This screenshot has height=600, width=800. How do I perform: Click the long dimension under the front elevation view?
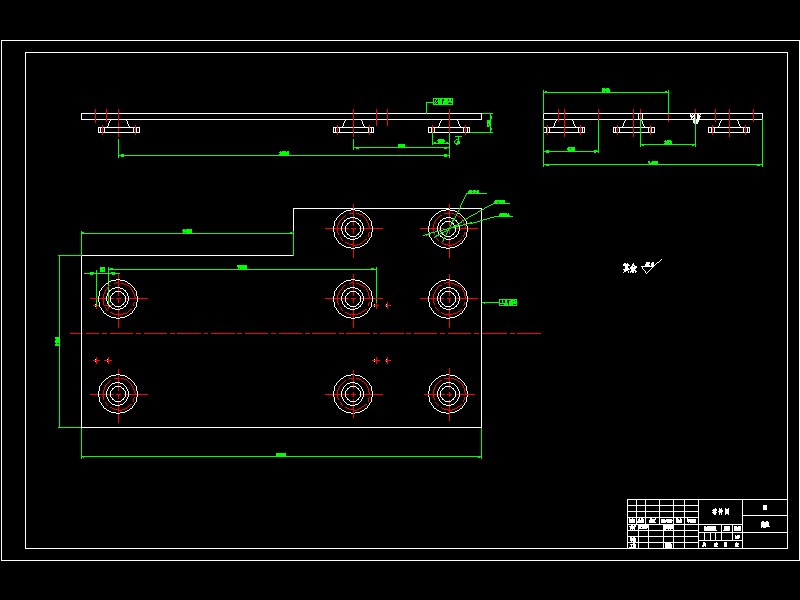[284, 154]
